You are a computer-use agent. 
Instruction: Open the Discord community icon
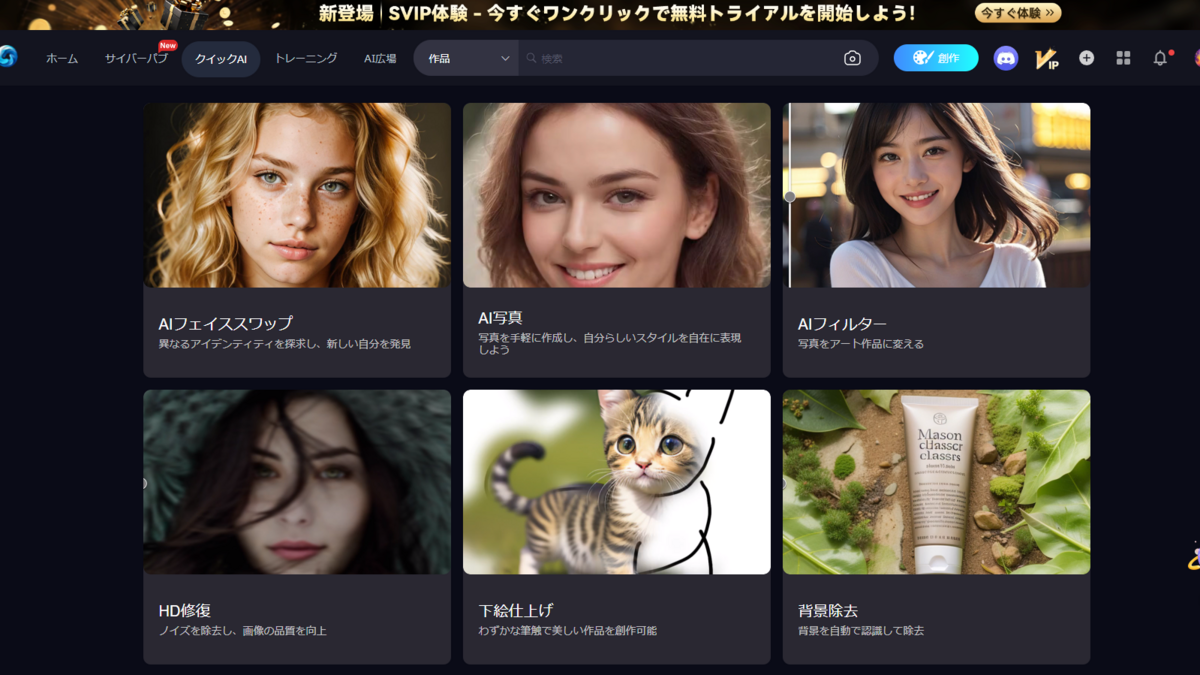pyautogui.click(x=1006, y=58)
